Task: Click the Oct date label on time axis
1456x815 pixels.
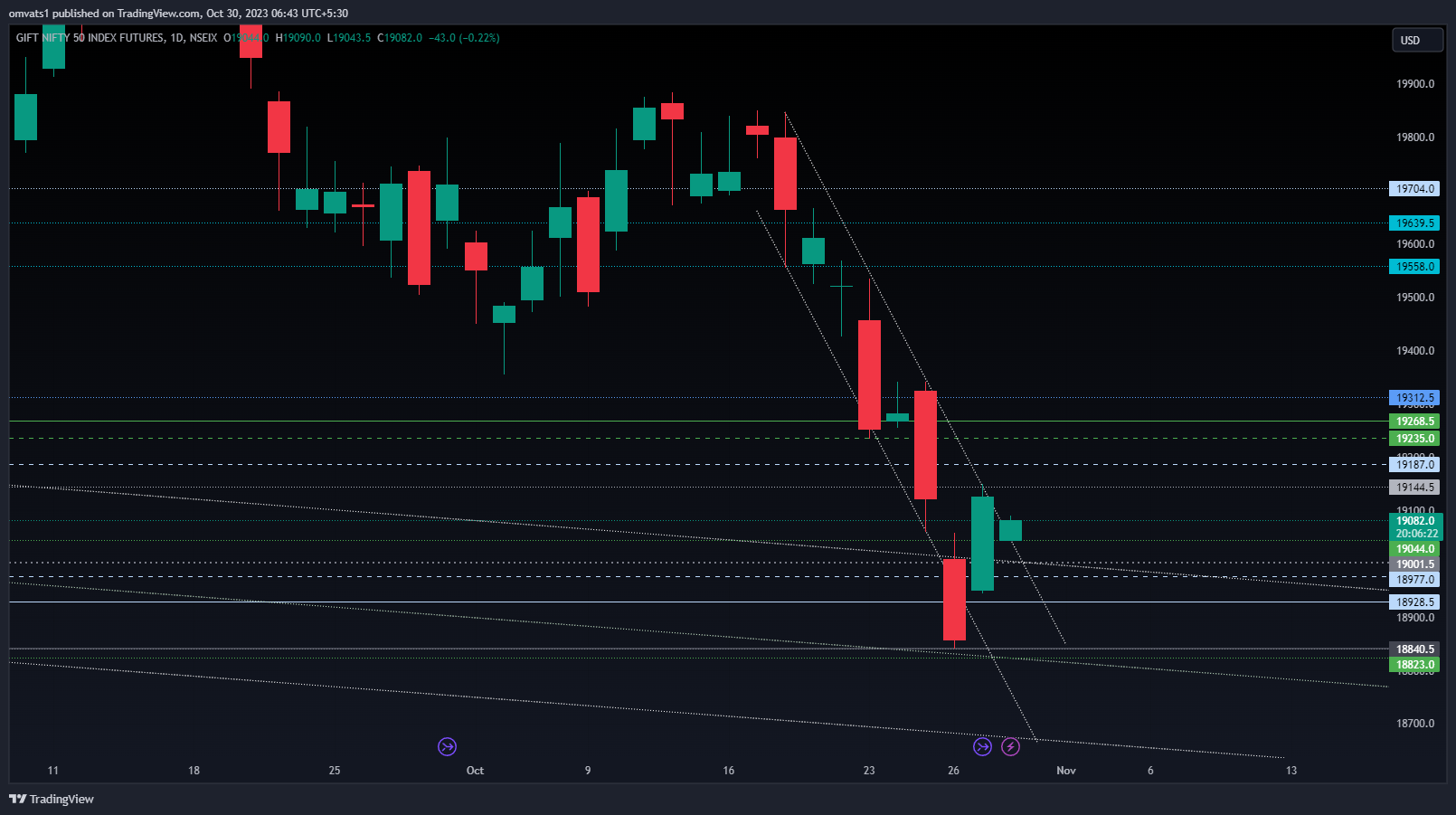Action: click(x=475, y=771)
